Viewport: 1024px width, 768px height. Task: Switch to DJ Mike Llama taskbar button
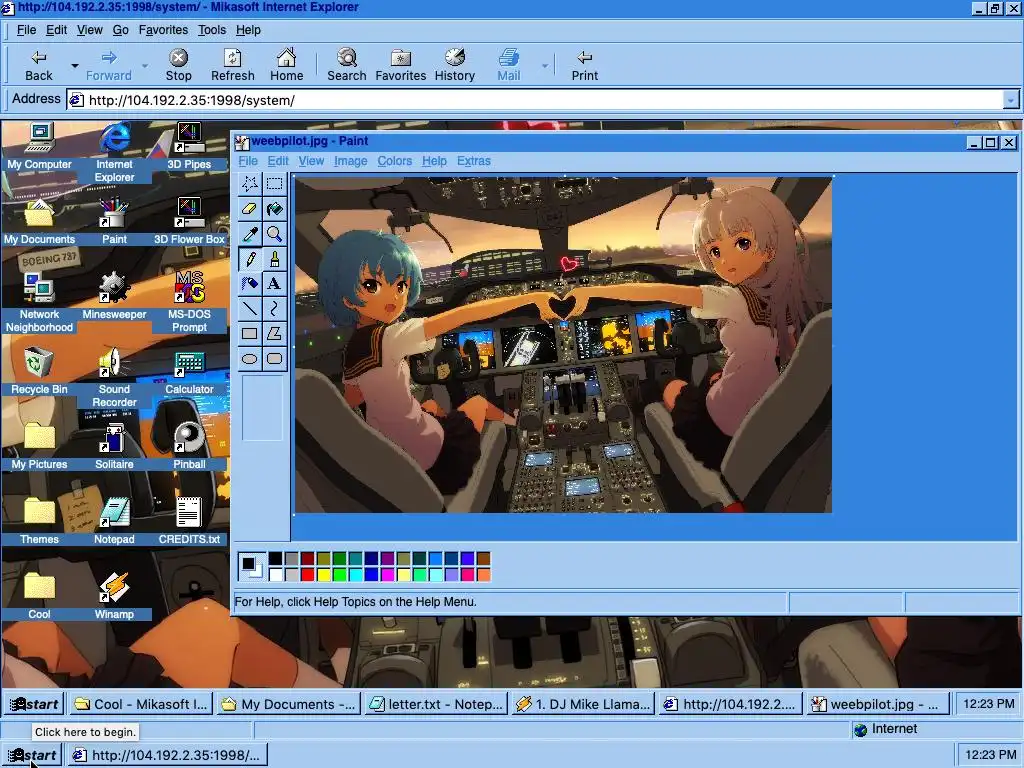click(x=583, y=704)
